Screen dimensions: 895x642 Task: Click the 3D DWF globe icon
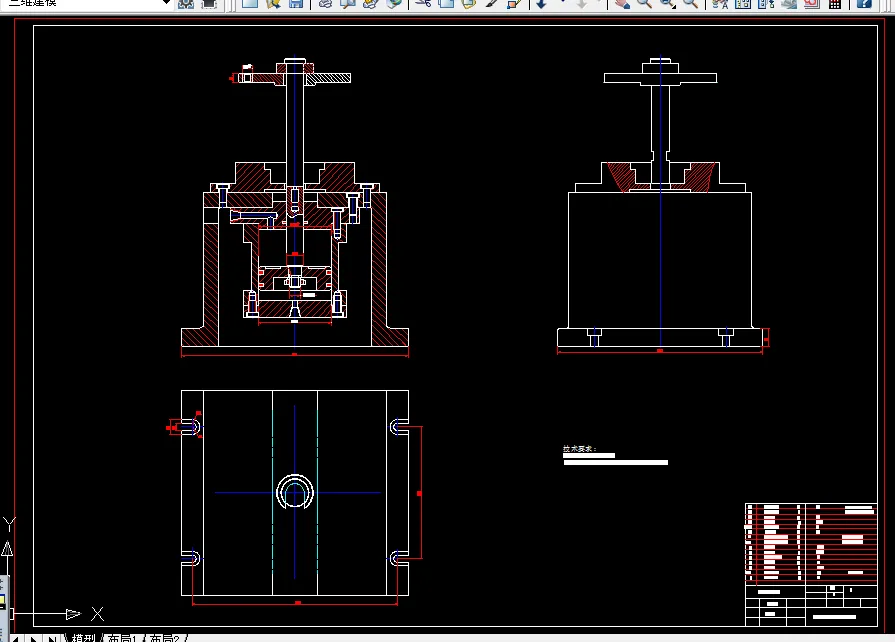coord(394,3)
